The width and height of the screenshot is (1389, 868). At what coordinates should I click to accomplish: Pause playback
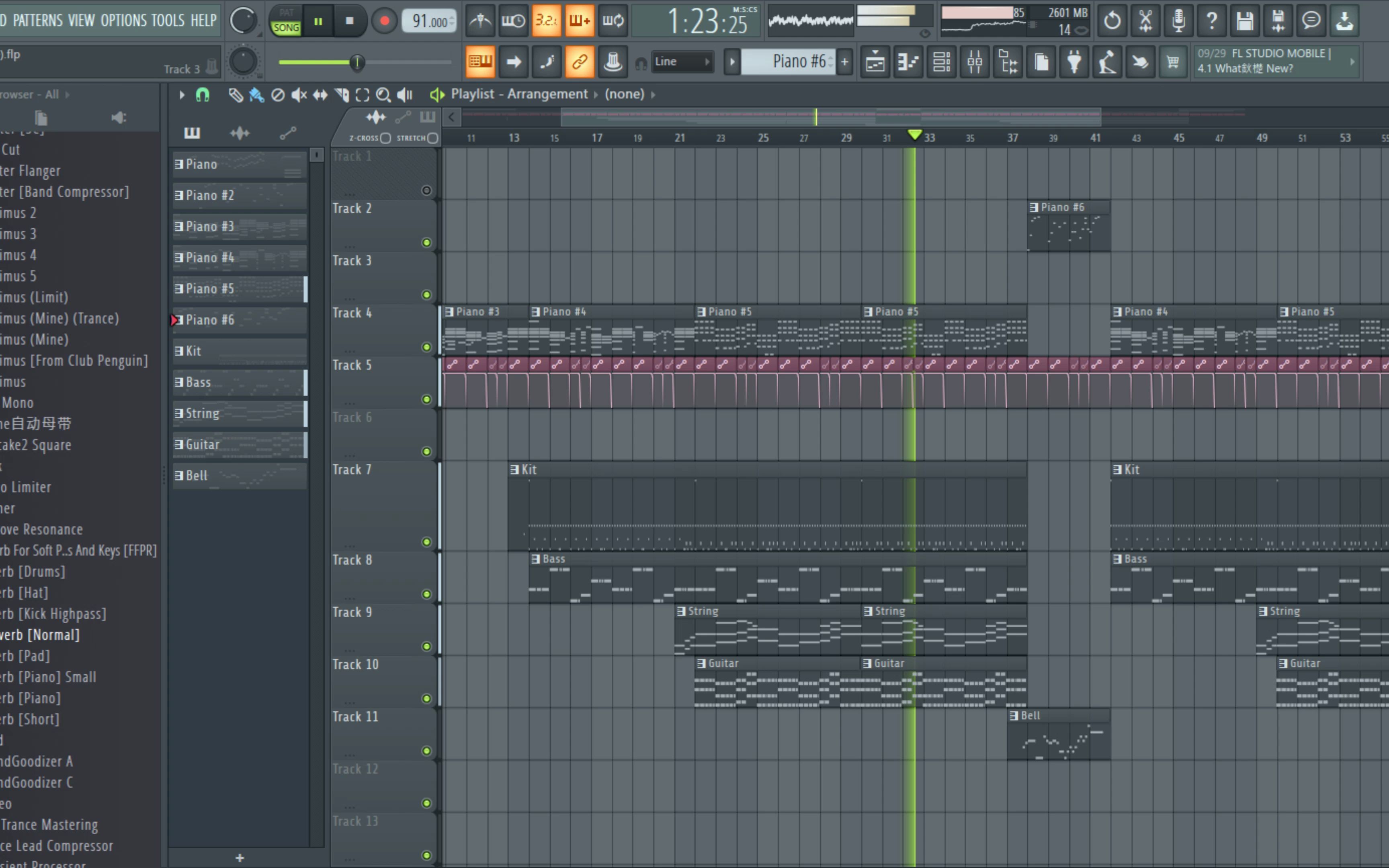coord(318,21)
